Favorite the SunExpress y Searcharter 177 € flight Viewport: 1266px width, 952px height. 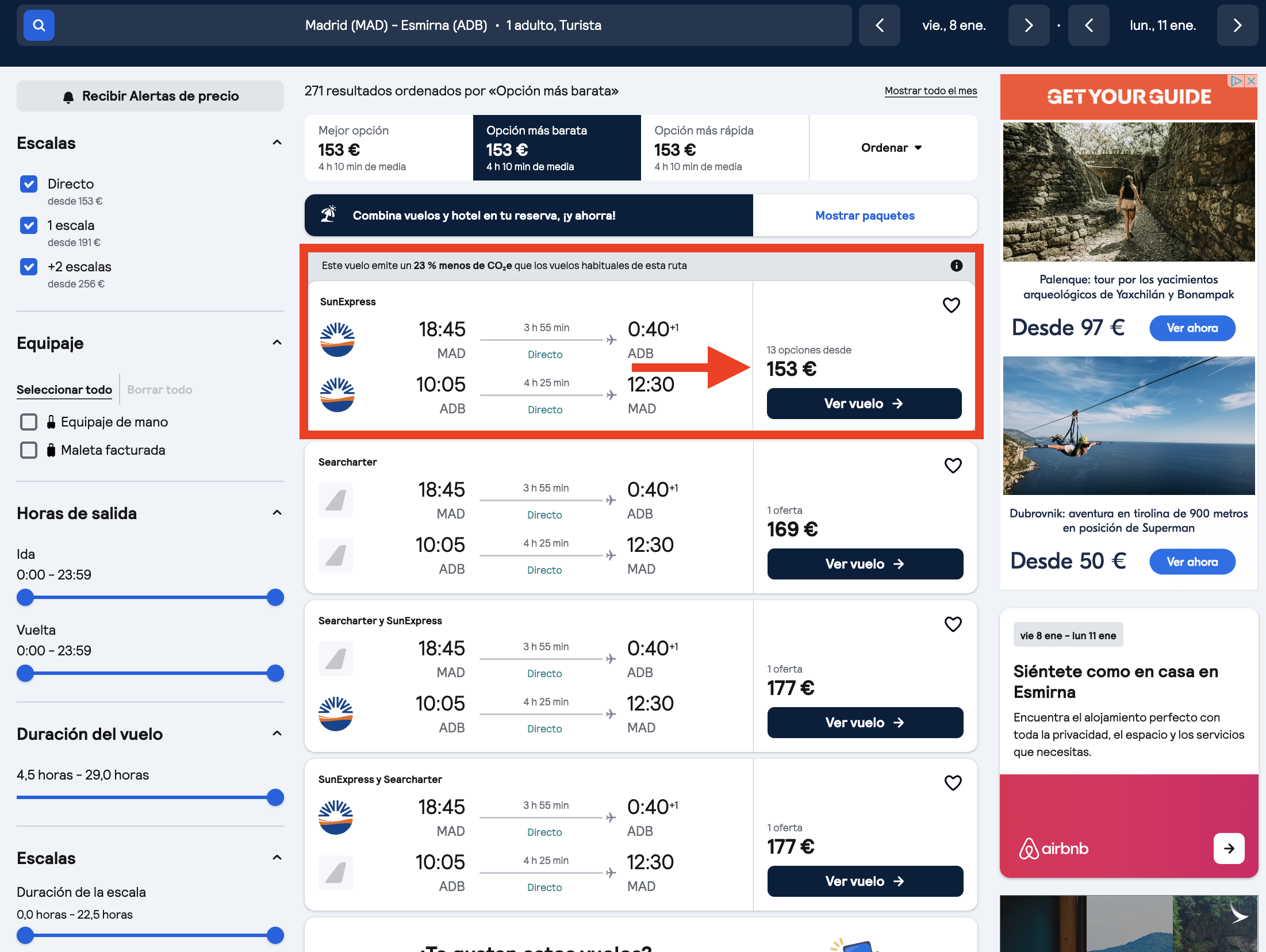click(953, 783)
